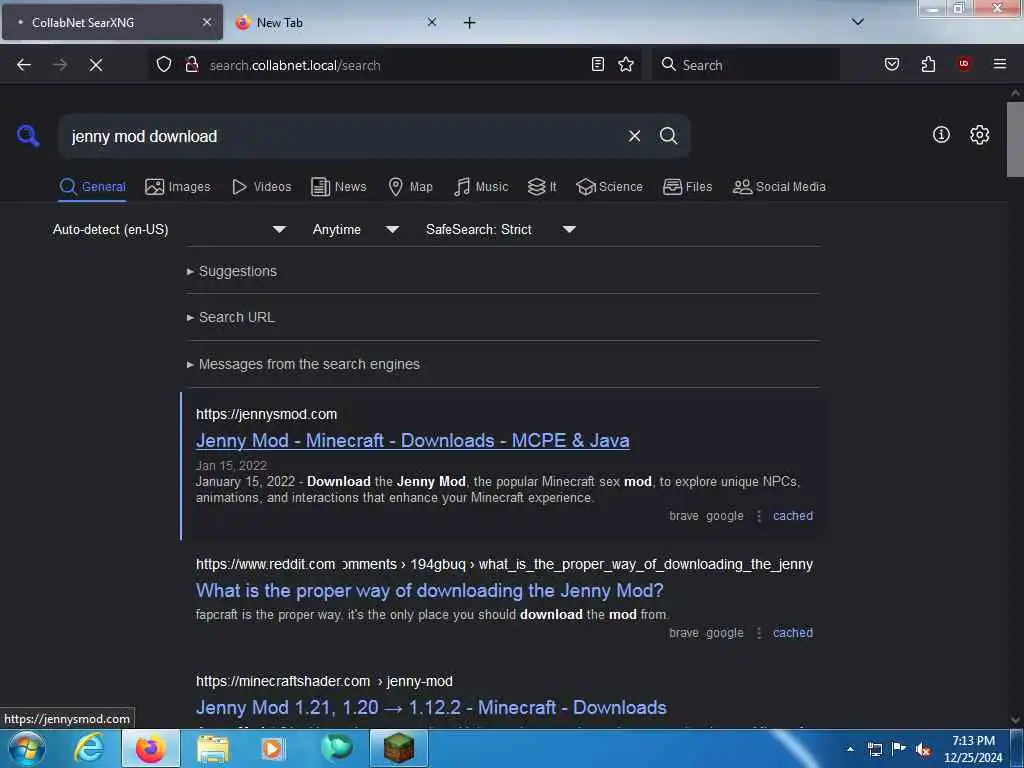Show hidden system tray icons
The width and height of the screenshot is (1024, 768).
(850, 749)
